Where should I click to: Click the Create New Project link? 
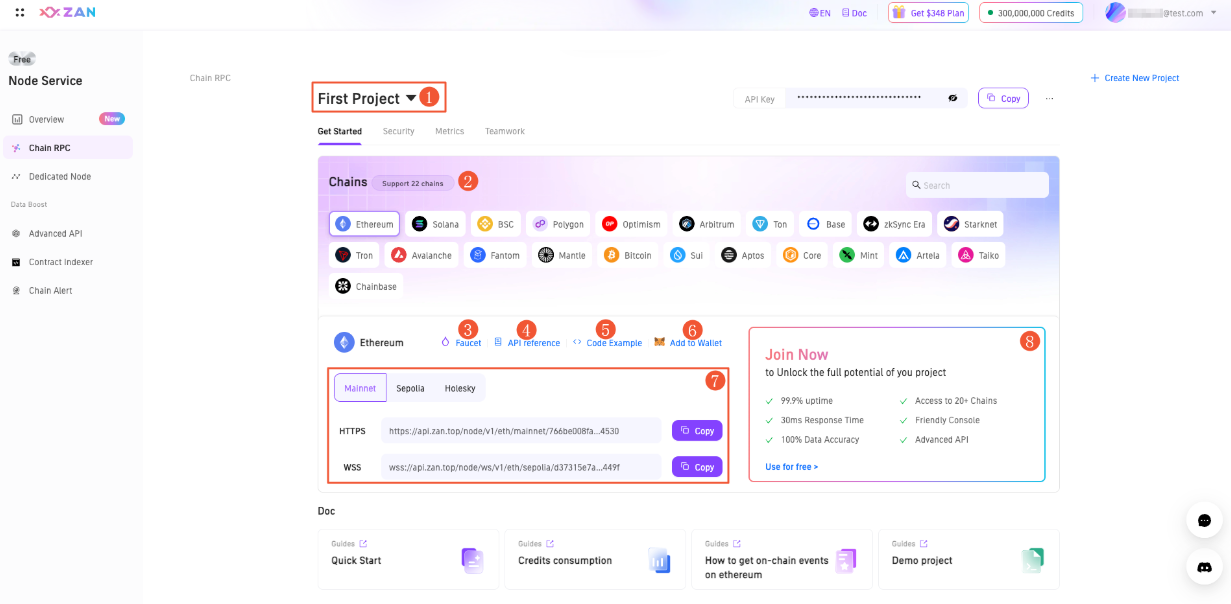(x=1135, y=78)
